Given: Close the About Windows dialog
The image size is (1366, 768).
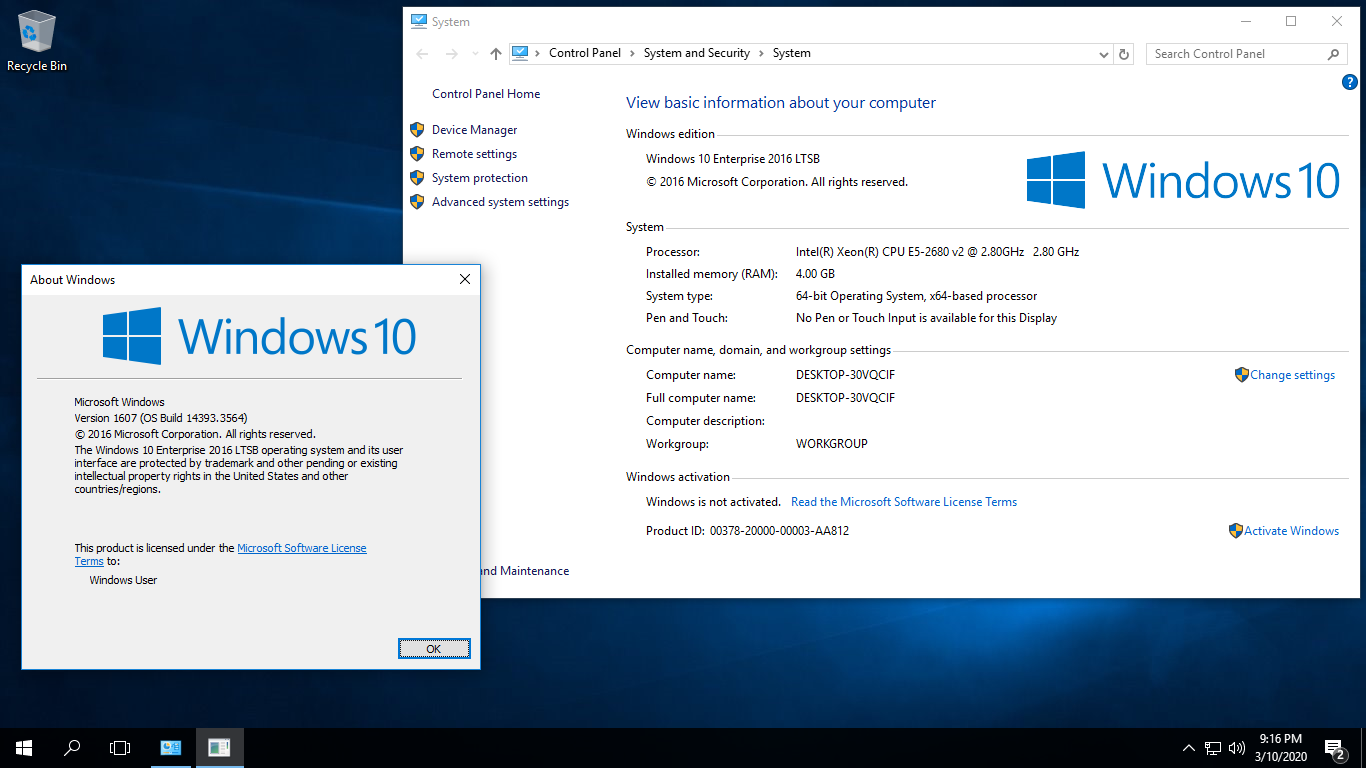Looking at the screenshot, I should [x=464, y=280].
